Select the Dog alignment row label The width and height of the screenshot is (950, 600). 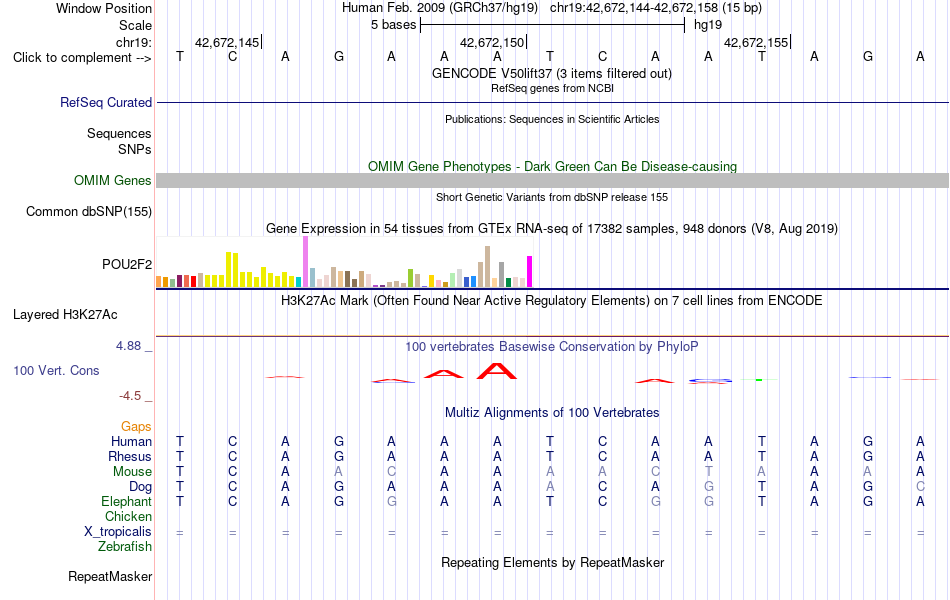140,487
